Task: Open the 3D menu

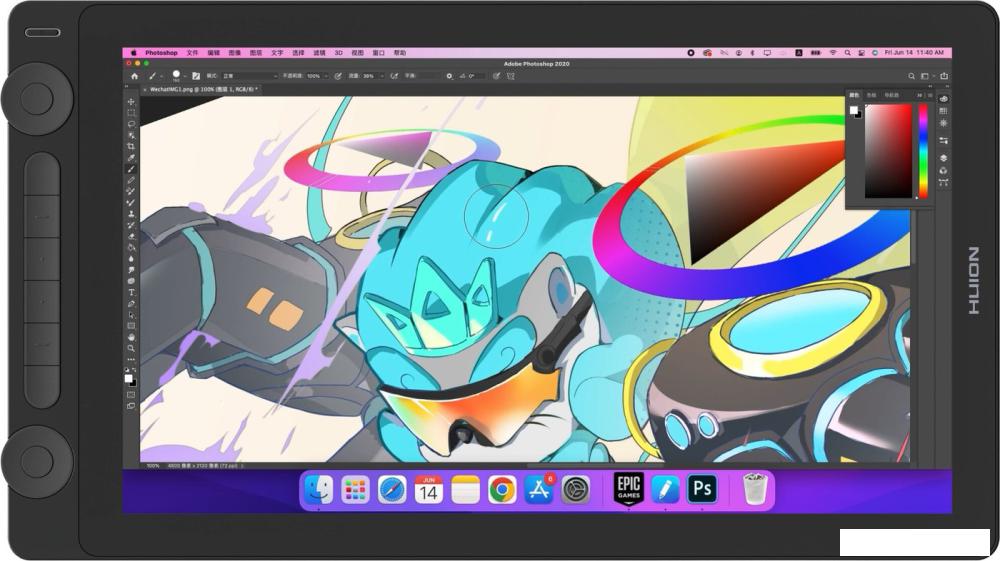Action: click(338, 53)
